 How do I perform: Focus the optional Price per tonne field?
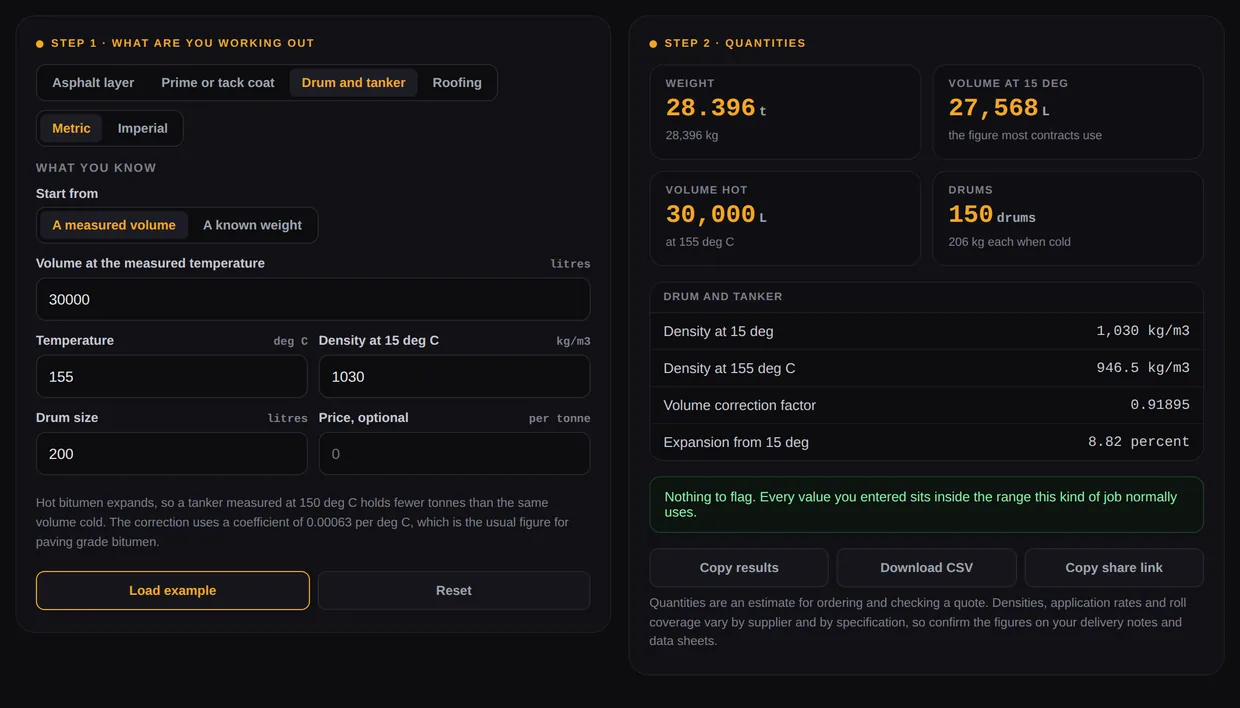click(x=454, y=453)
